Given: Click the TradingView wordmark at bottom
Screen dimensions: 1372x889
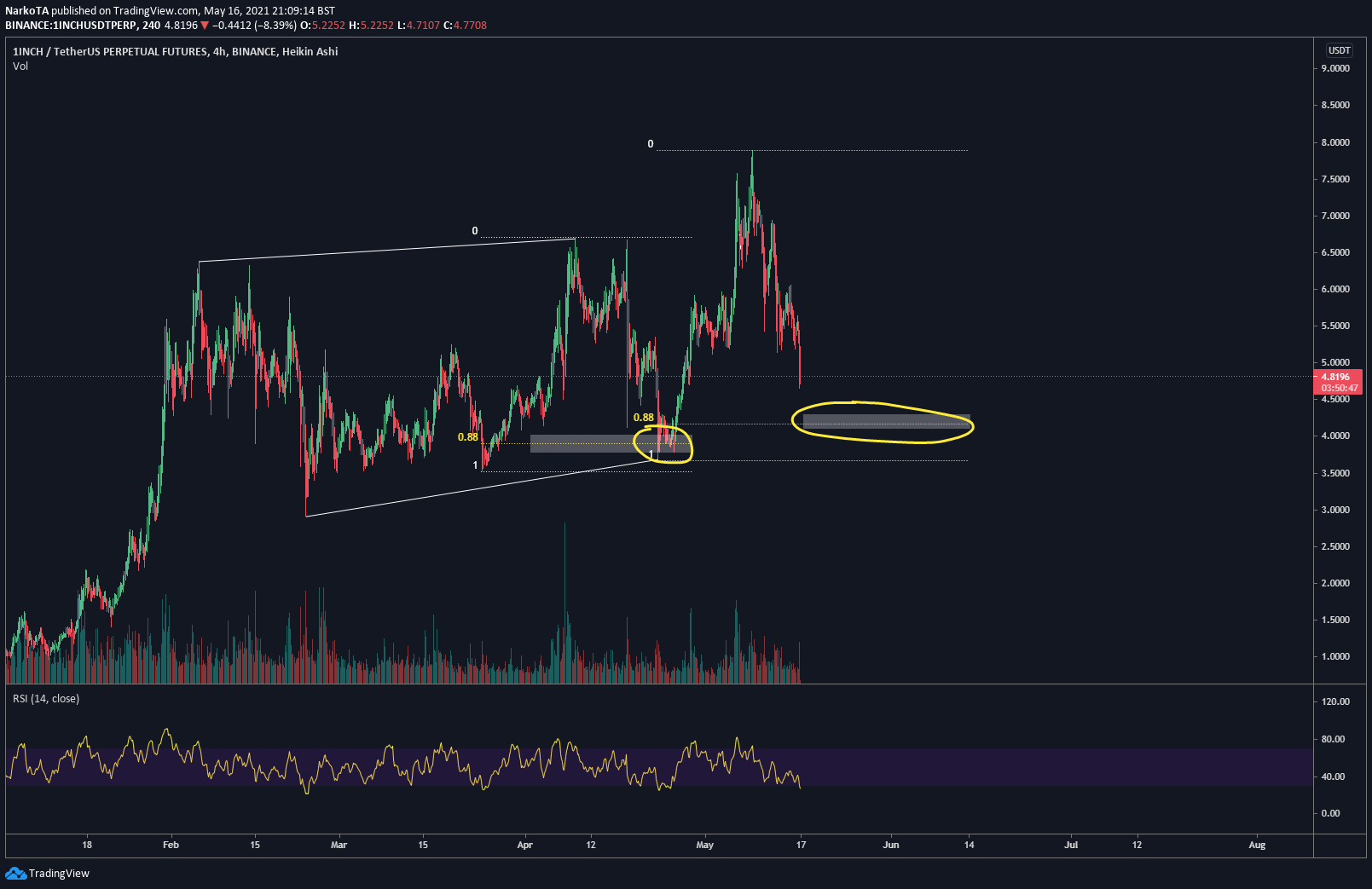Looking at the screenshot, I should click(59, 873).
